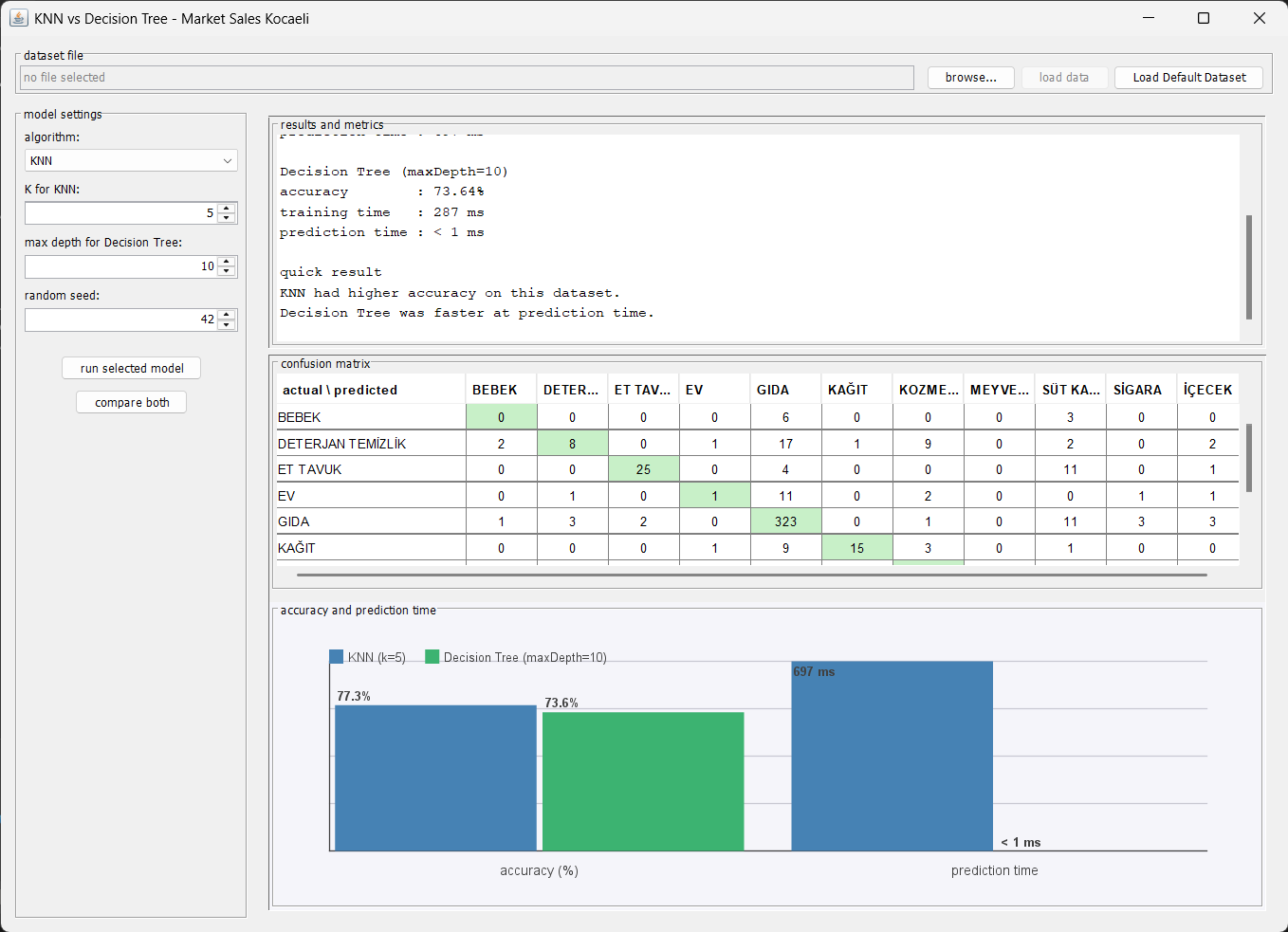
Task: Click 'KNN had higher accuracy' result line
Action: point(450,293)
